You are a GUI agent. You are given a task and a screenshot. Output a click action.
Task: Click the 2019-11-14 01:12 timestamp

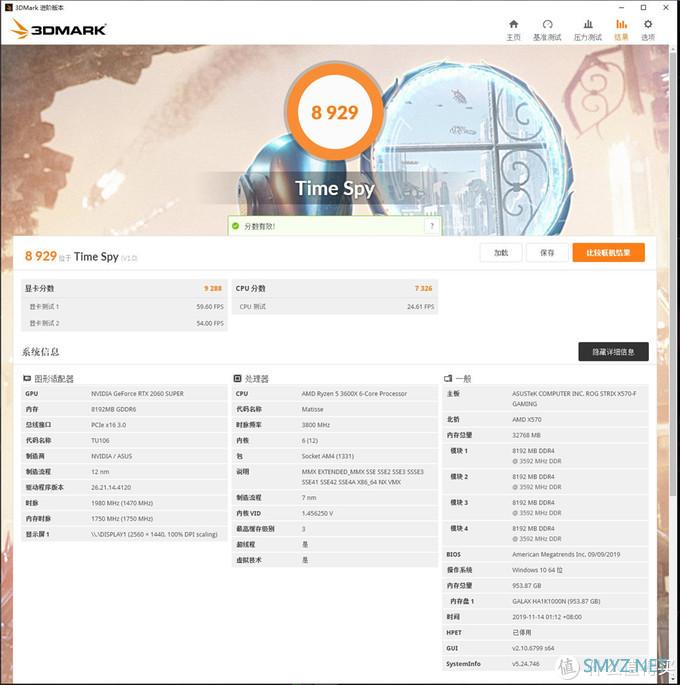pyautogui.click(x=547, y=617)
